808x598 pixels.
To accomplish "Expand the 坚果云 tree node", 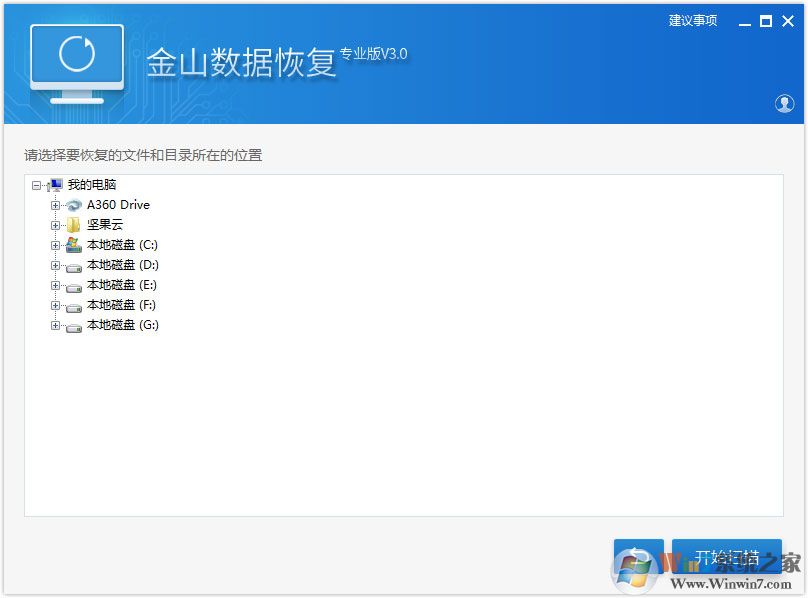I will [x=56, y=224].
